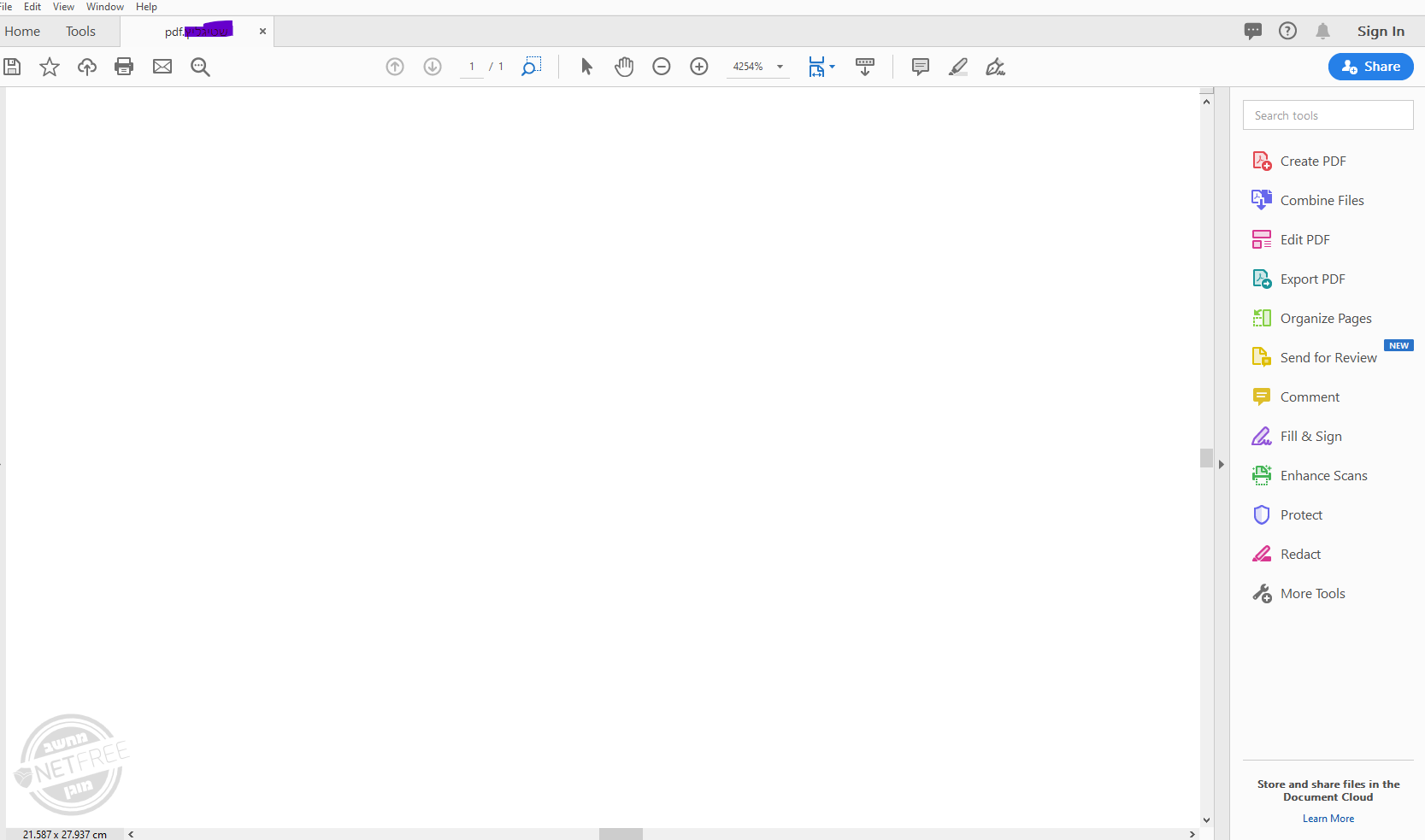Toggle scrolling read mode icon
Screen dimensions: 1425x840
865,67
